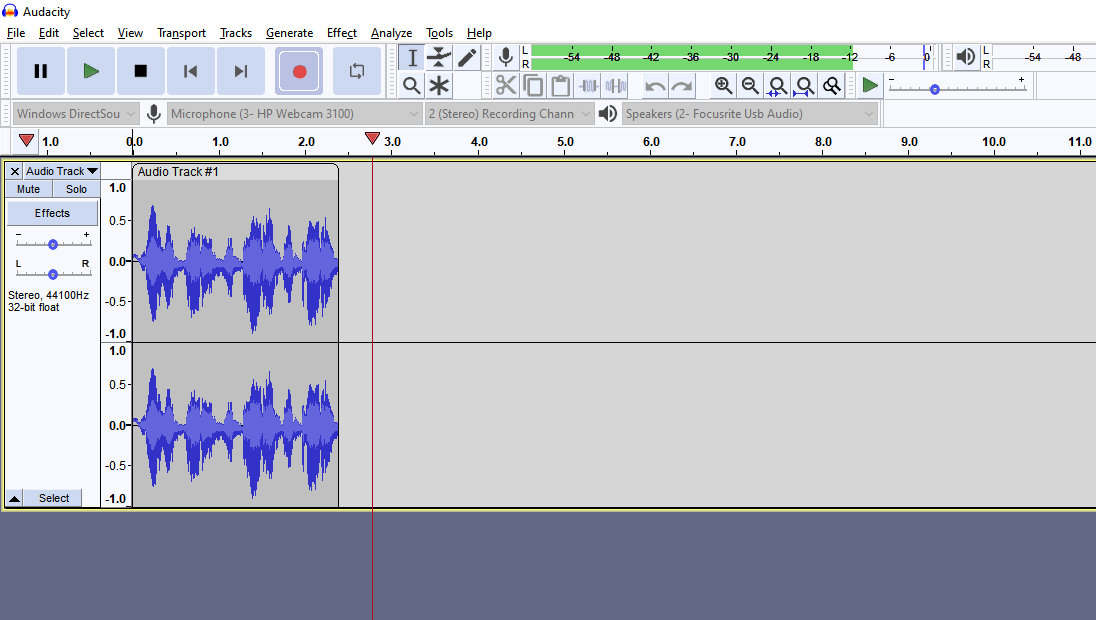1096x620 pixels.
Task: Click the Zoom Out icon
Action: pos(750,86)
